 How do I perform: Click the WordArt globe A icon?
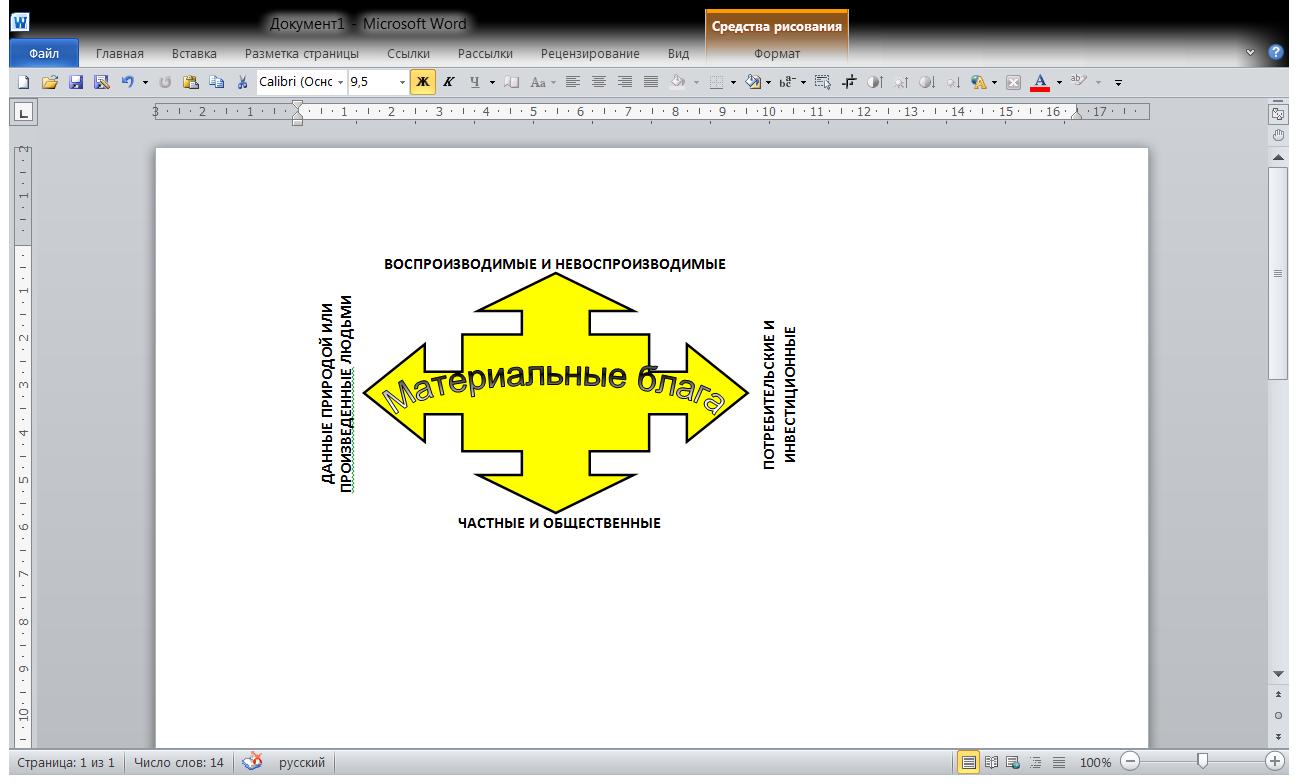click(978, 82)
